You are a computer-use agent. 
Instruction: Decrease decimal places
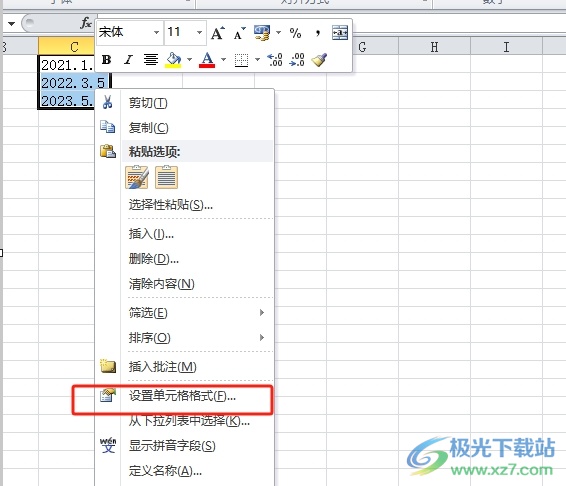(297, 60)
